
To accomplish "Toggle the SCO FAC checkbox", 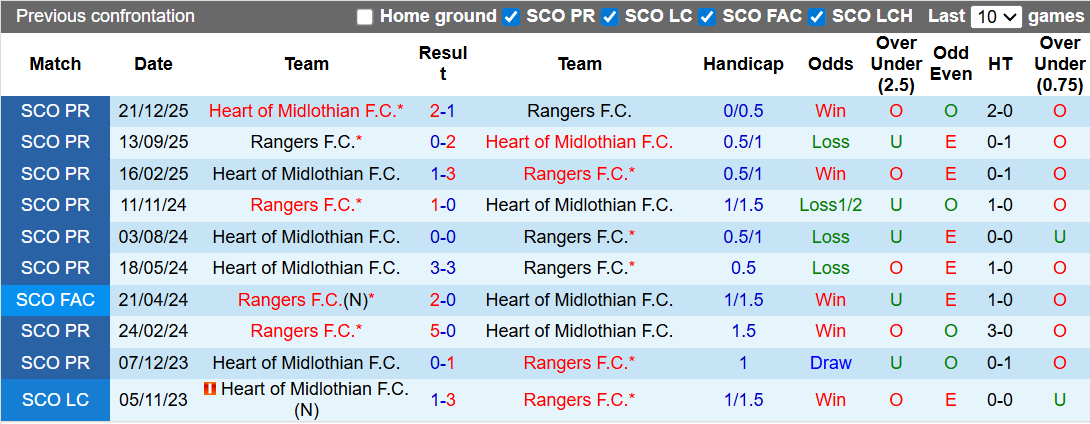I will pos(707,17).
